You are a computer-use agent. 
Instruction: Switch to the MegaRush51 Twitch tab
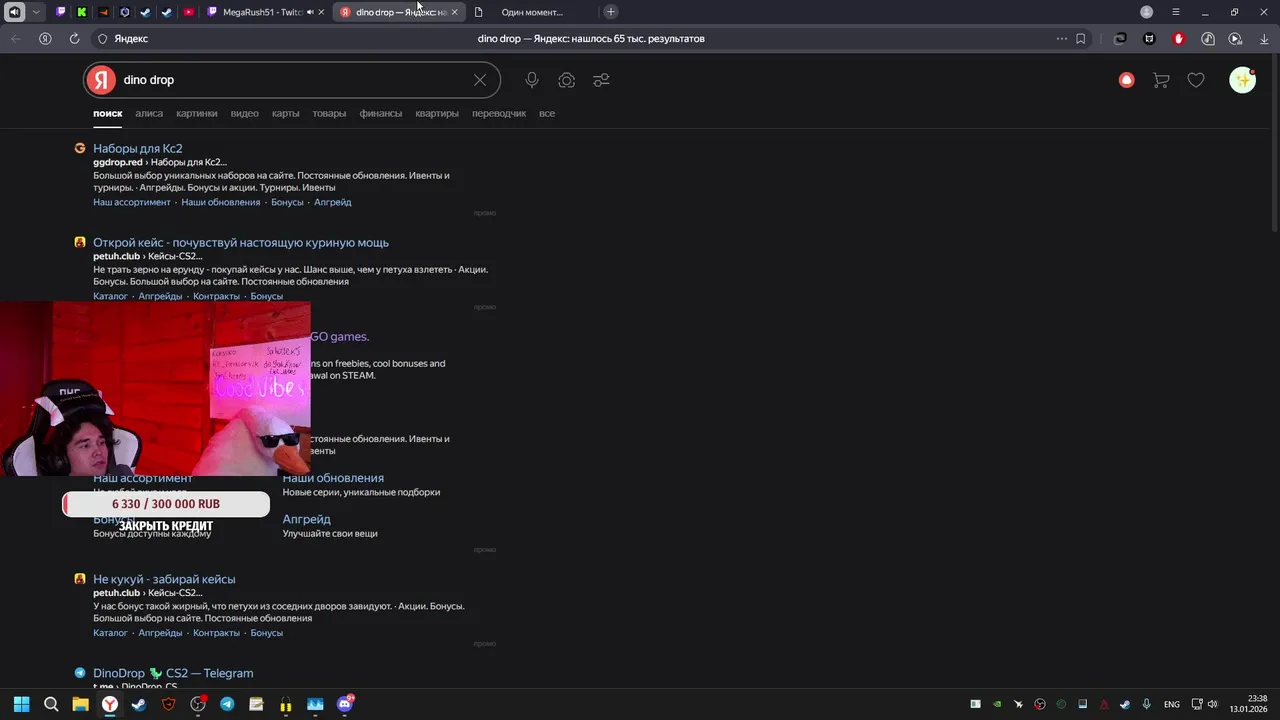pos(262,12)
